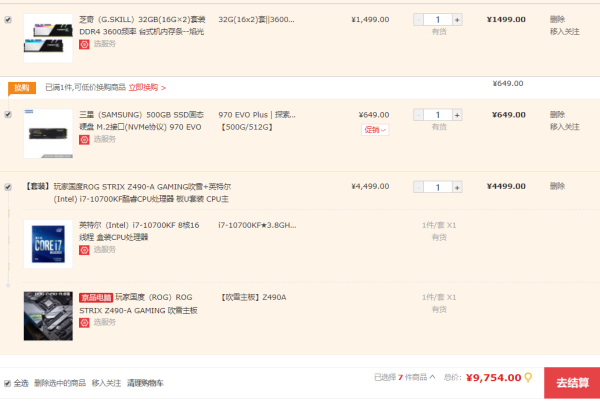The width and height of the screenshot is (600, 405).
Task: Select 选服务 text under Samsung SSD
Action: click(104, 139)
